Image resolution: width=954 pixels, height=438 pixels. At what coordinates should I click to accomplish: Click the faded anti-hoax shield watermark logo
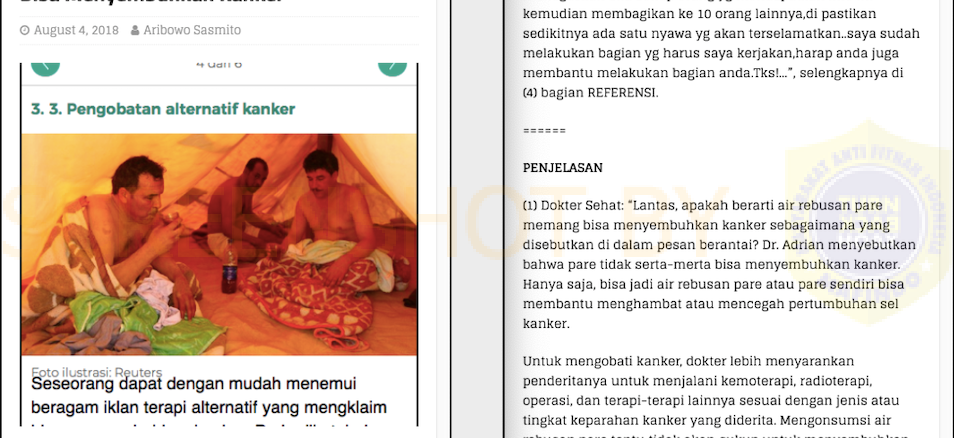click(x=866, y=224)
